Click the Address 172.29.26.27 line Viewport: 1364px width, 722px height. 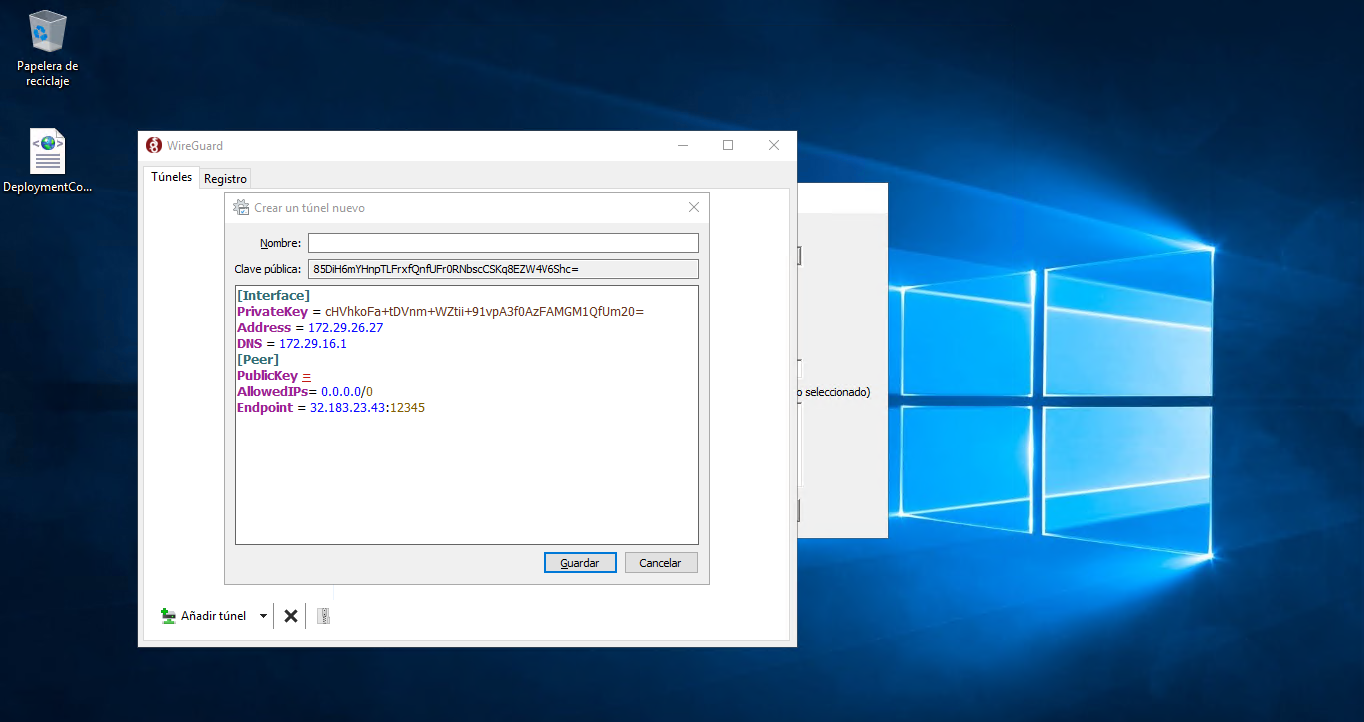[x=310, y=328]
